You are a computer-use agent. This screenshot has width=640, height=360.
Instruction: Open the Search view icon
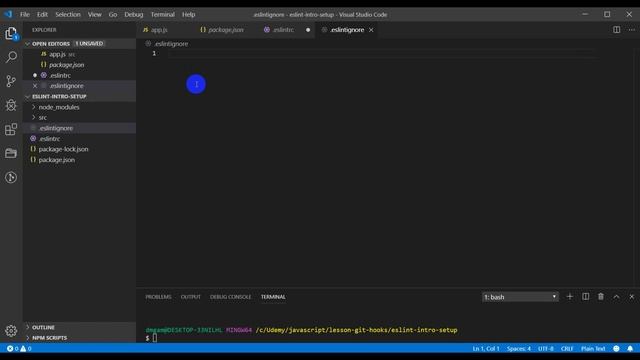(11, 57)
